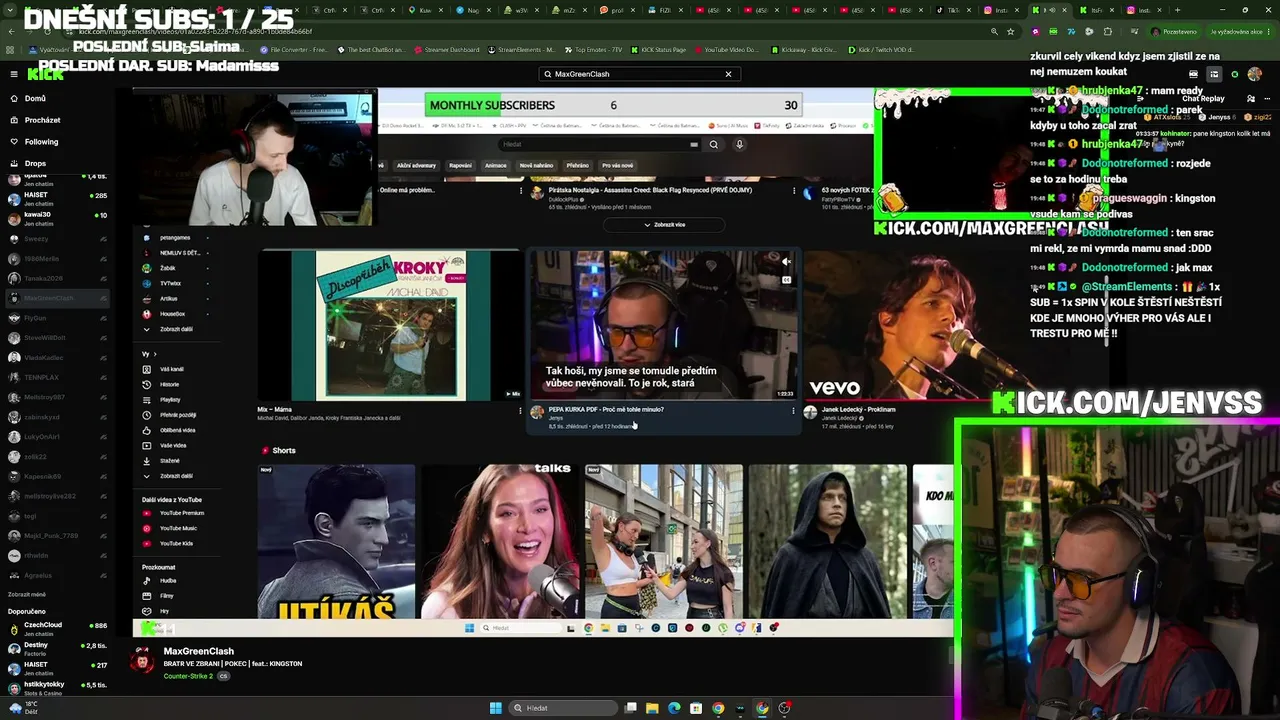
Task: Open CzechCloud recommended channel
Action: [x=58, y=629]
